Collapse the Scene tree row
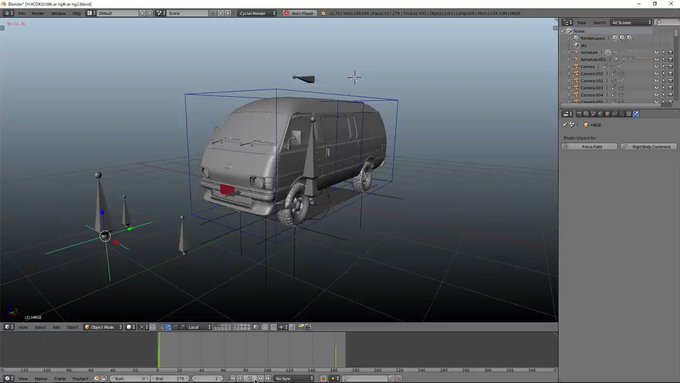Image resolution: width=680 pixels, height=383 pixels. [564, 31]
